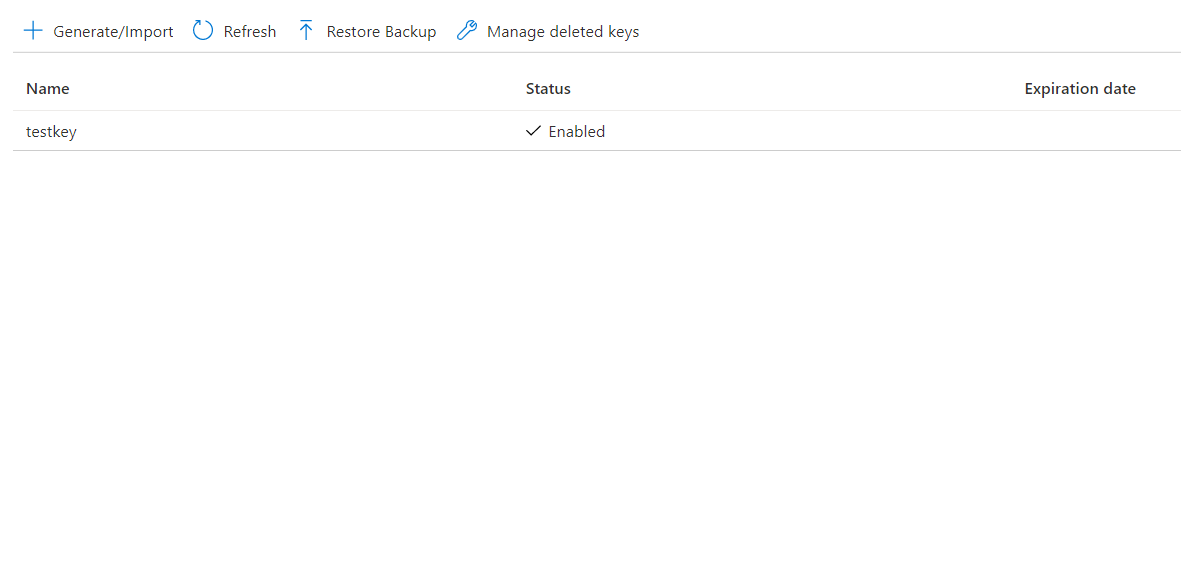
Task: Click the up-arrow Restore Backup icon
Action: (306, 31)
